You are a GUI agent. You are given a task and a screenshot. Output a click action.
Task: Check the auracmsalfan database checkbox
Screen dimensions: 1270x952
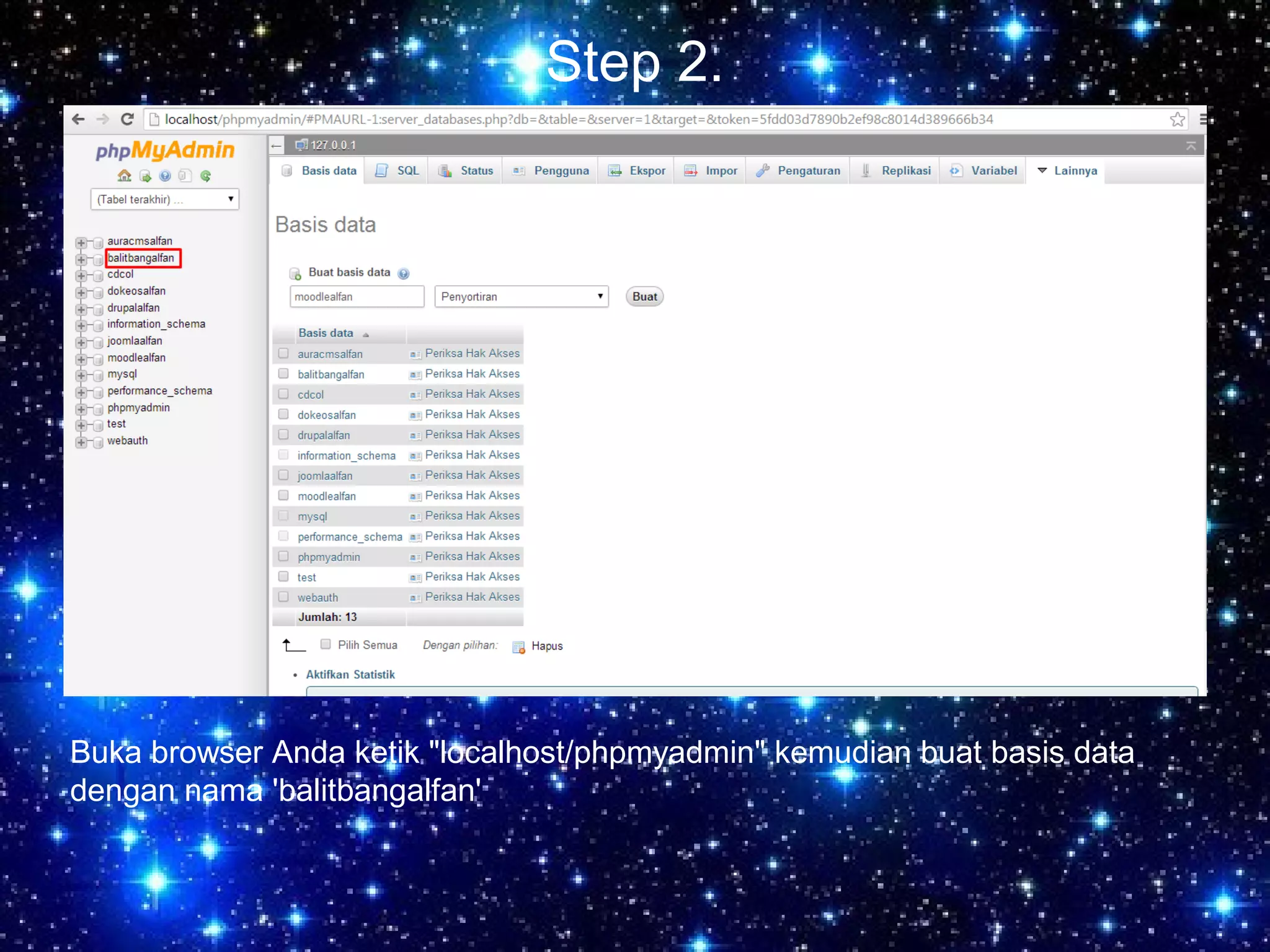tap(283, 353)
